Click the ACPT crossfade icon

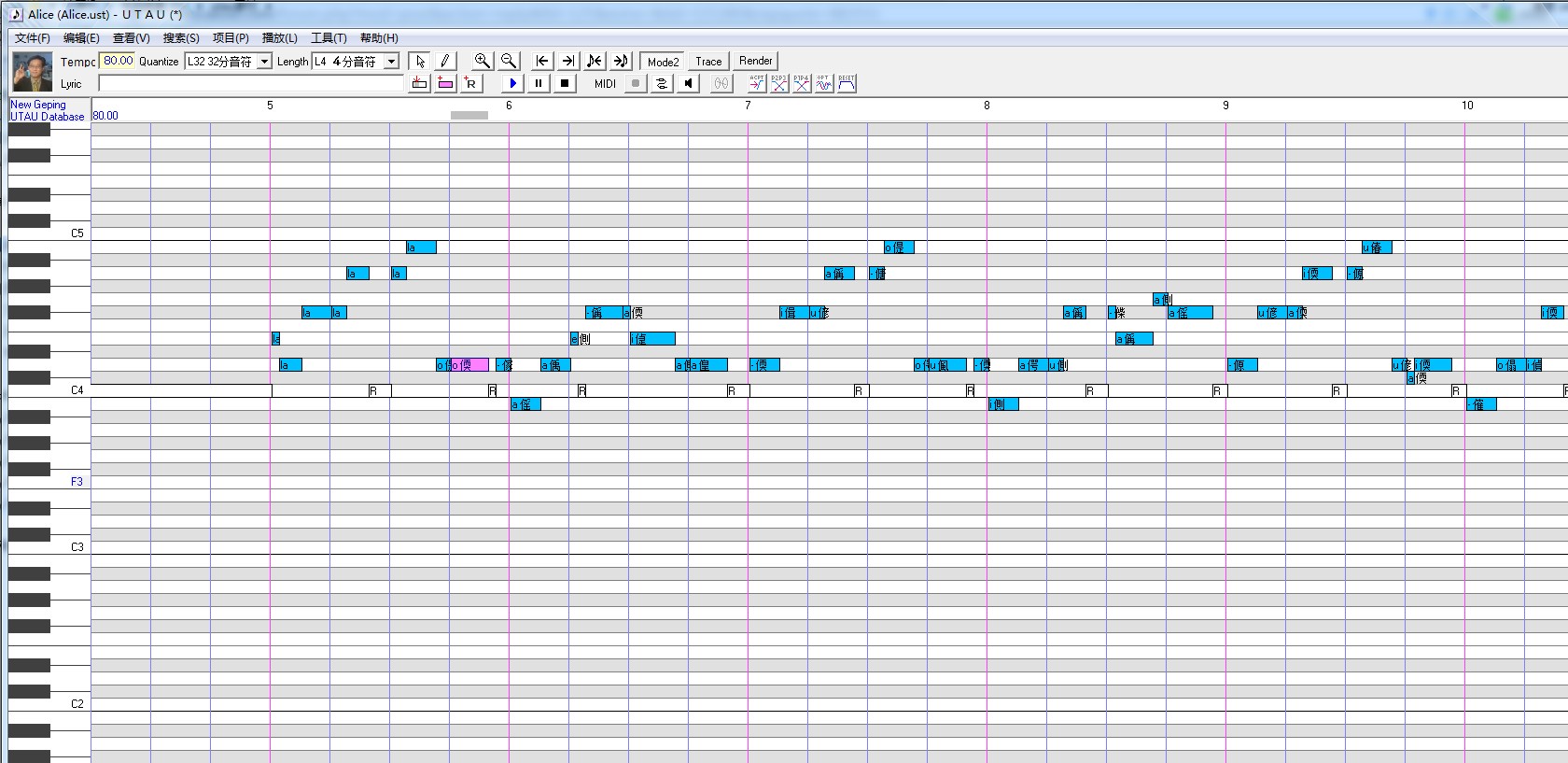coord(757,83)
